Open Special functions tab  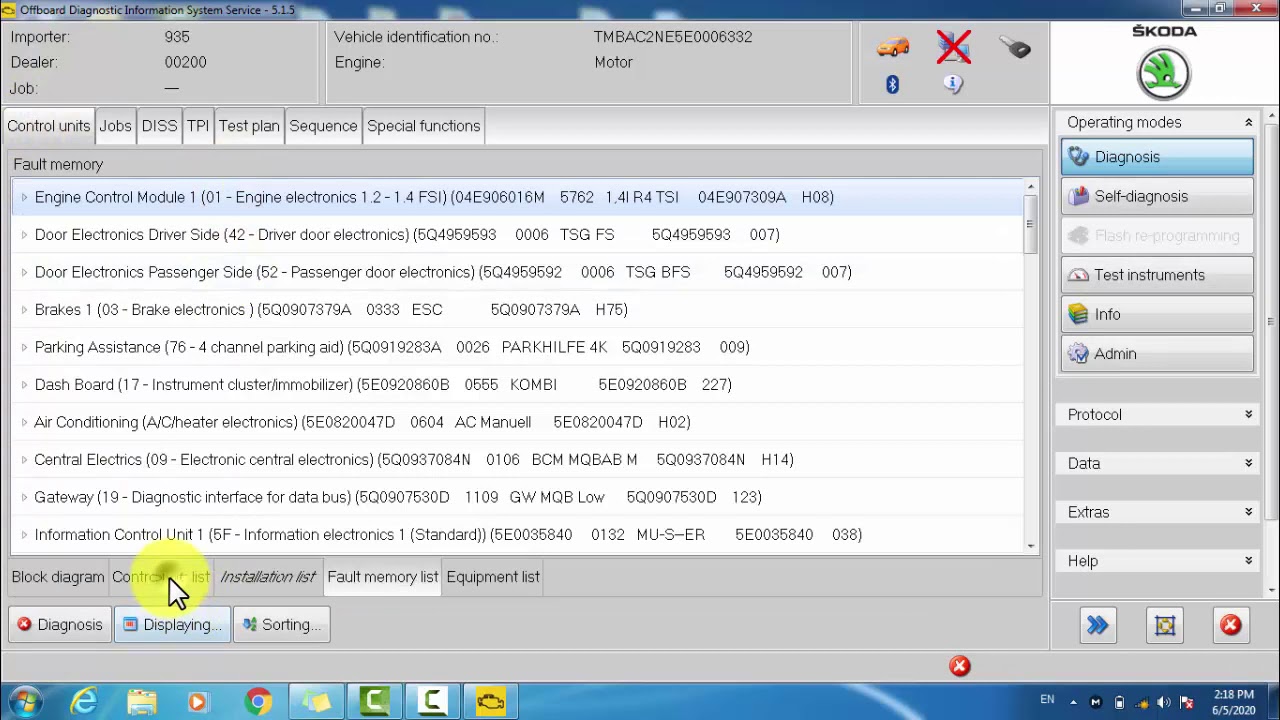424,126
